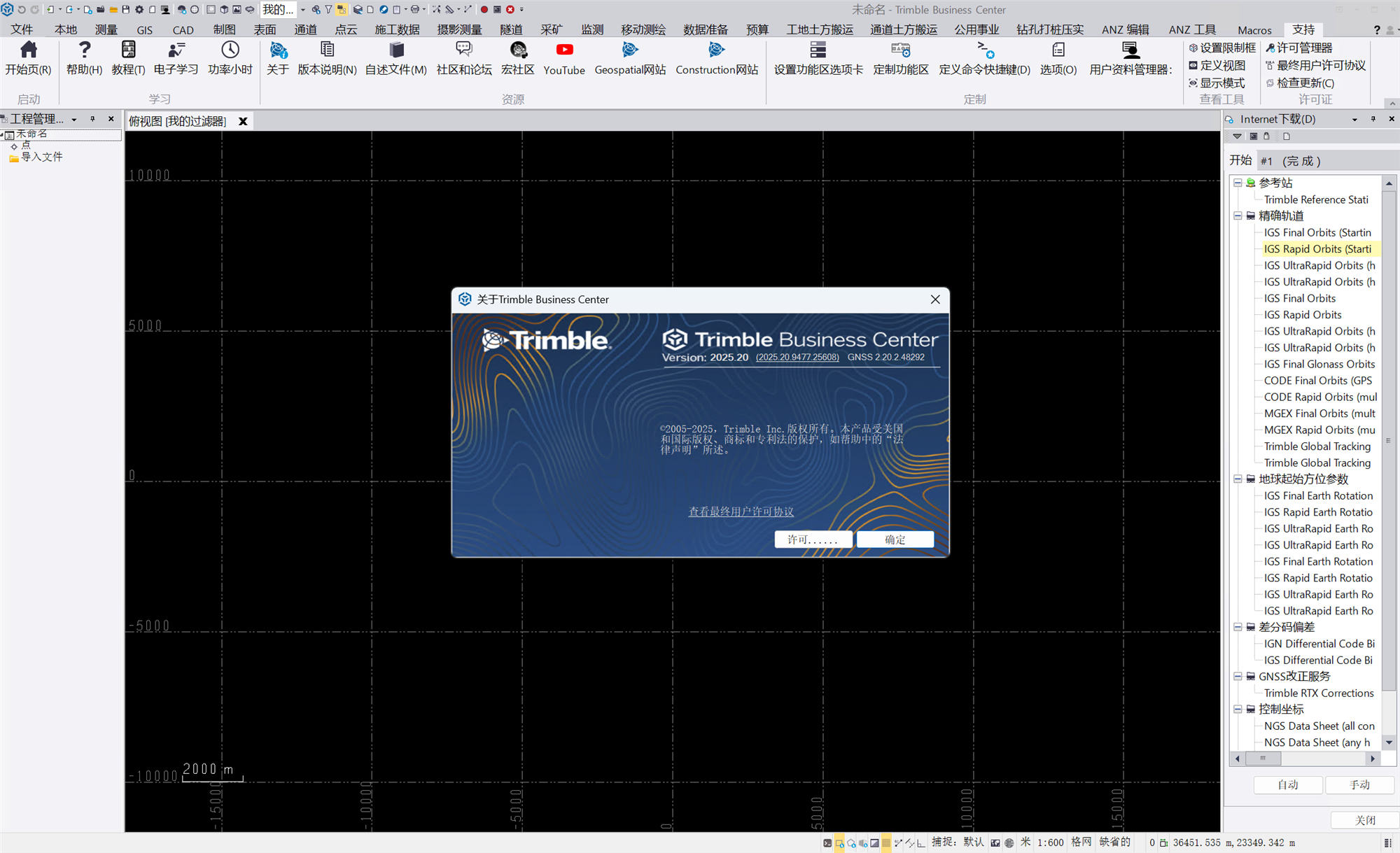The height and width of the screenshot is (853, 1400).
Task: Collapse the GNSS改正服务 tree node
Action: click(1238, 676)
